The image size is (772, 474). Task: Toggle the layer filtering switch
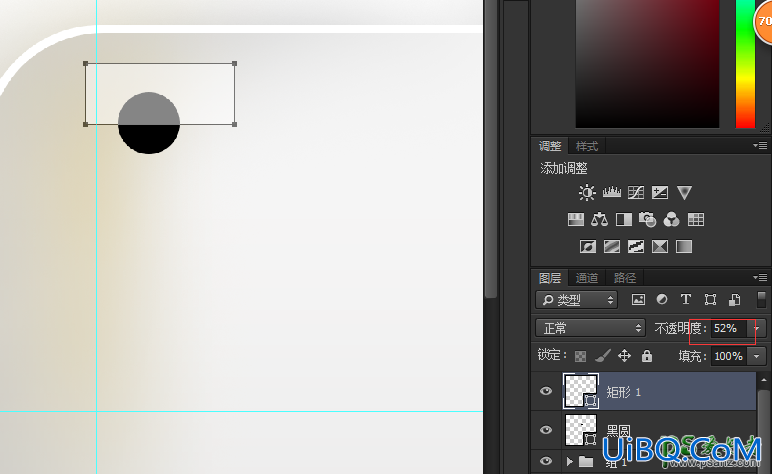click(x=761, y=299)
